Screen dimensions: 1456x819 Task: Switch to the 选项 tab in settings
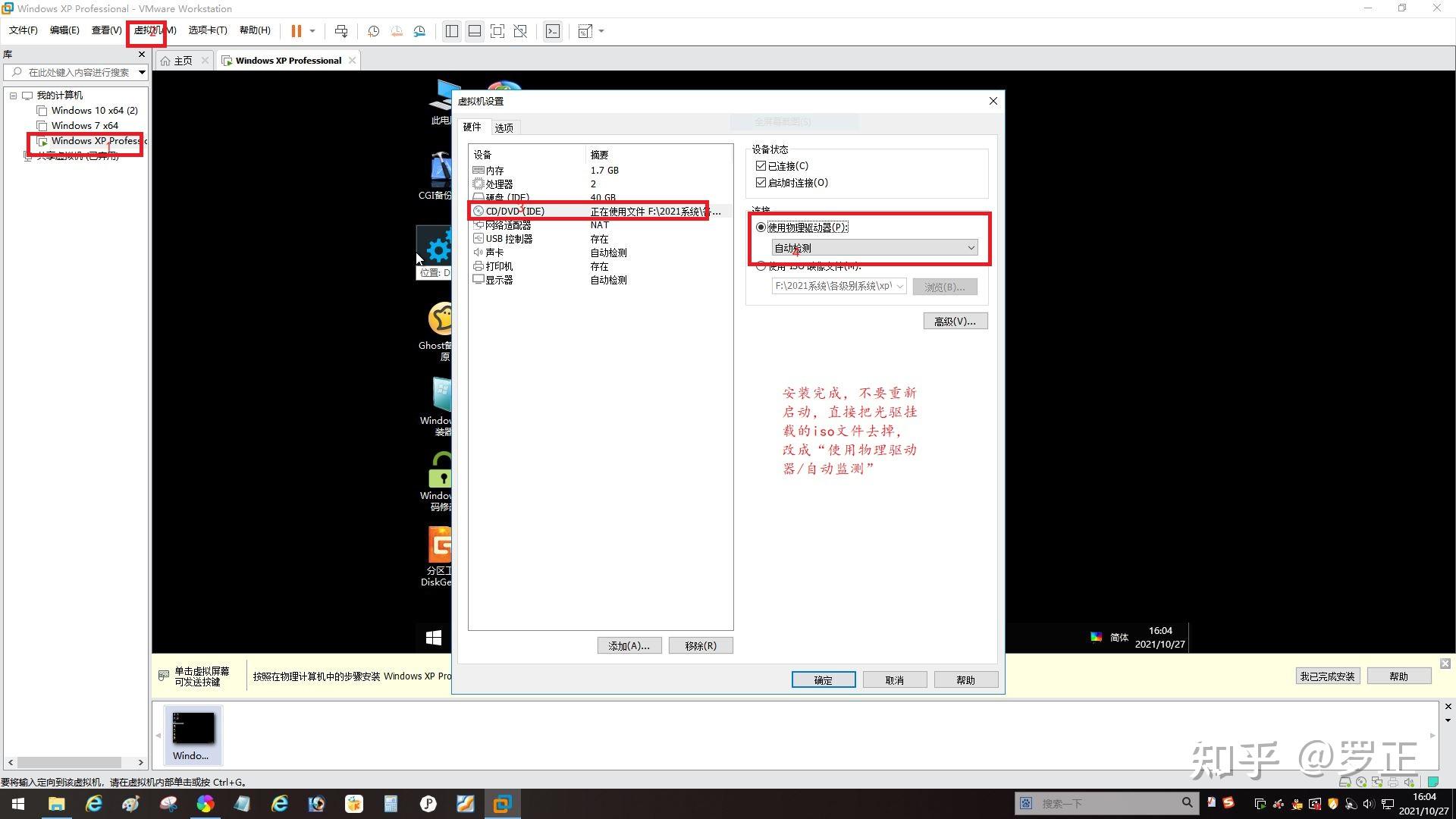(x=504, y=127)
